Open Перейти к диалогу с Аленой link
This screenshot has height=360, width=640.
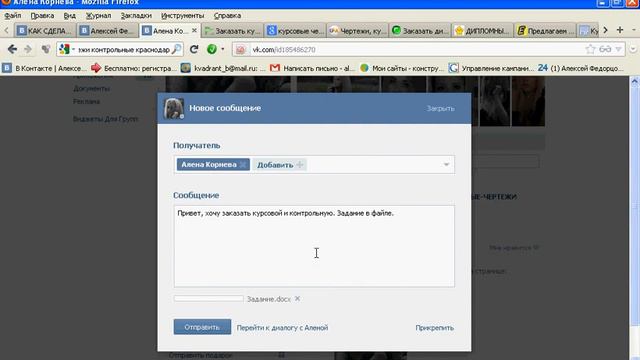coord(282,328)
